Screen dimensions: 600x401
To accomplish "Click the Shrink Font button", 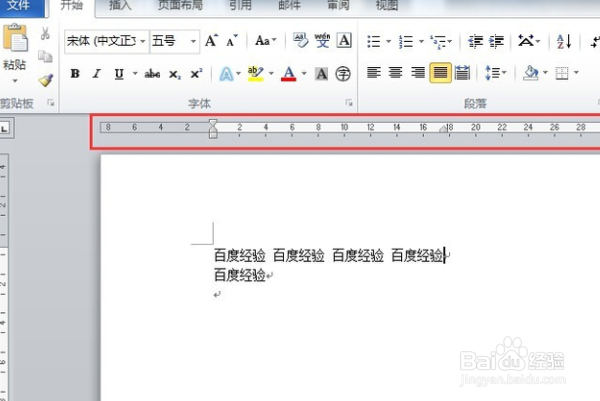I will pyautogui.click(x=232, y=40).
